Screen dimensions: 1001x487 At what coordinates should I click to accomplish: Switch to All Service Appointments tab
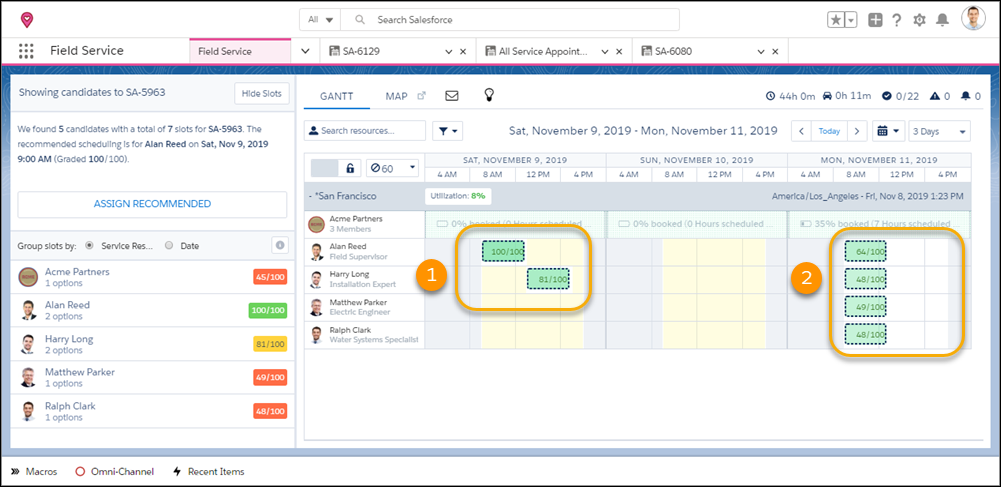pyautogui.click(x=536, y=52)
